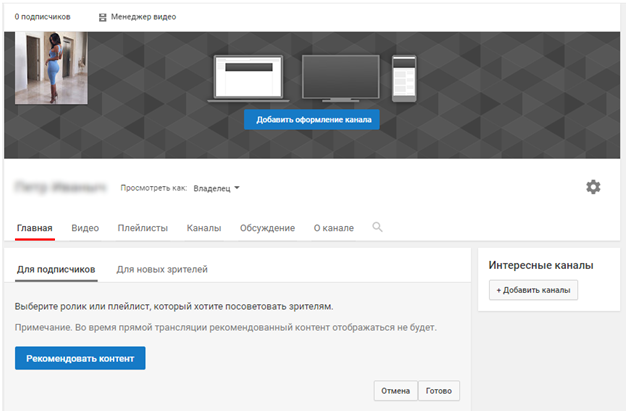Click the Video Manager icon

coord(103,17)
